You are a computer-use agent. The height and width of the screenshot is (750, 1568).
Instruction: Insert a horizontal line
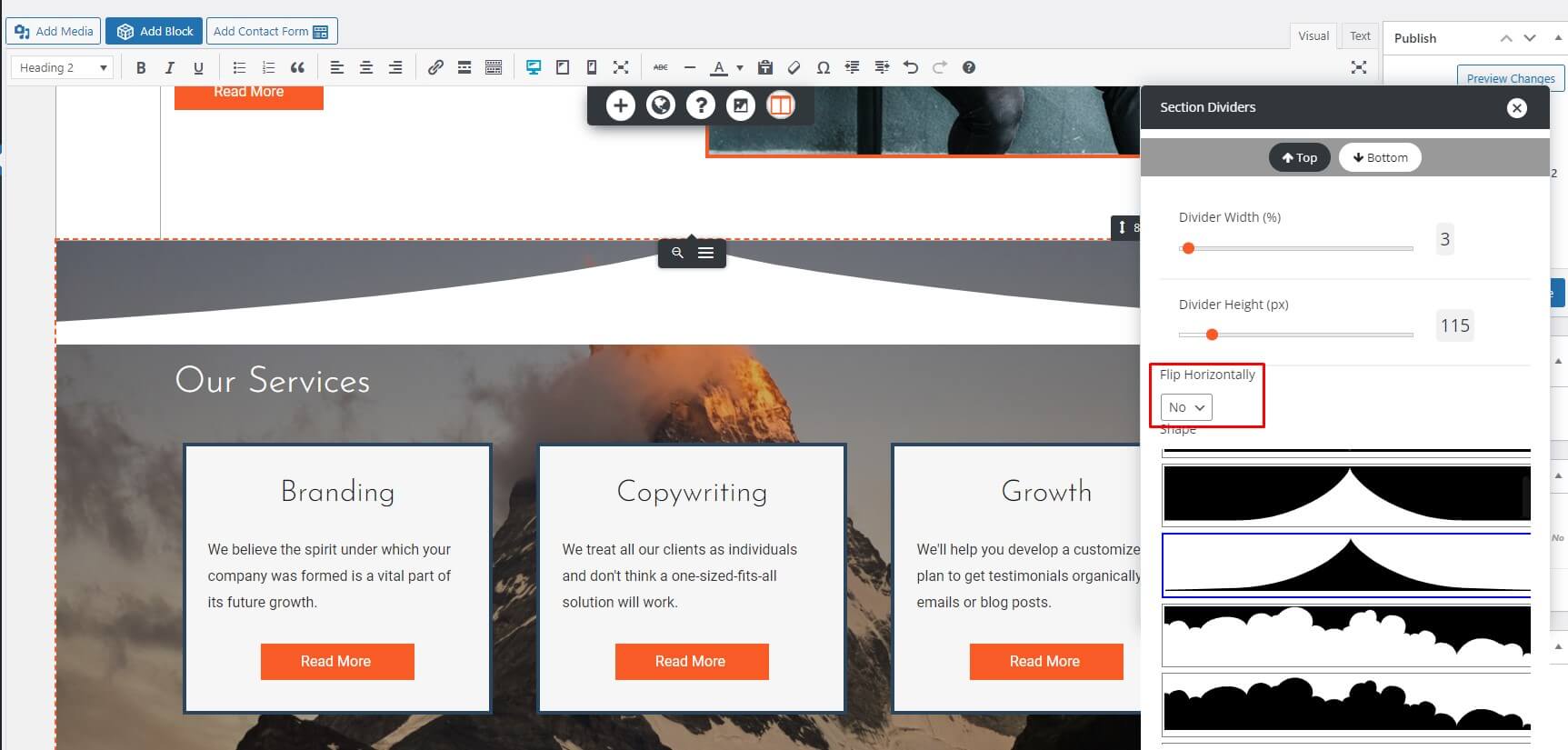point(690,67)
